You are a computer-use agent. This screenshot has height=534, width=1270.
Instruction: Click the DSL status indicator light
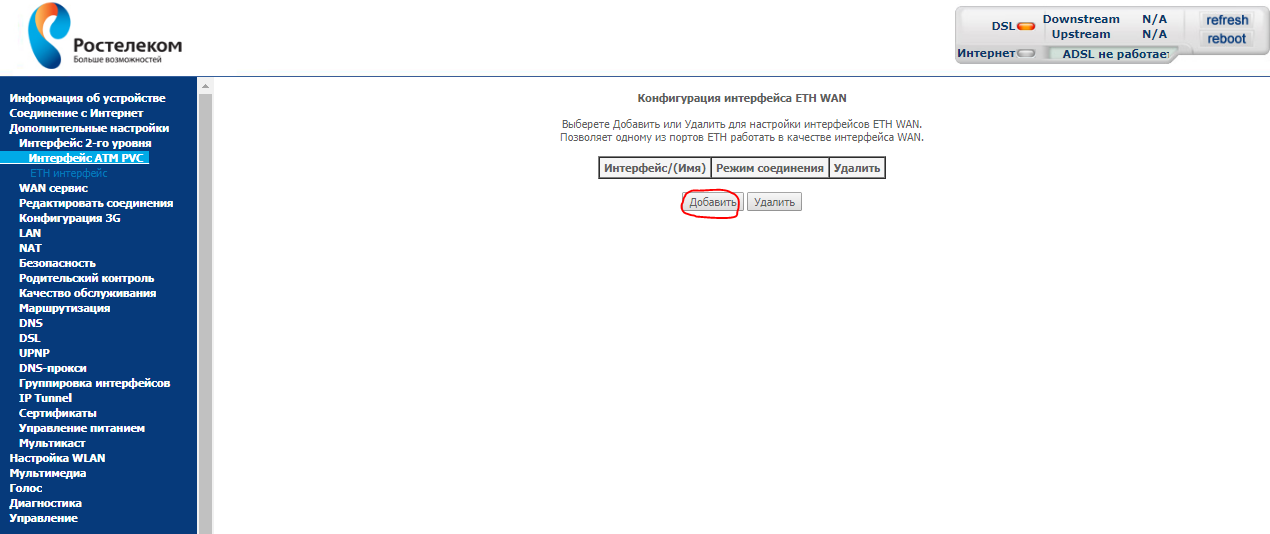(x=1026, y=26)
